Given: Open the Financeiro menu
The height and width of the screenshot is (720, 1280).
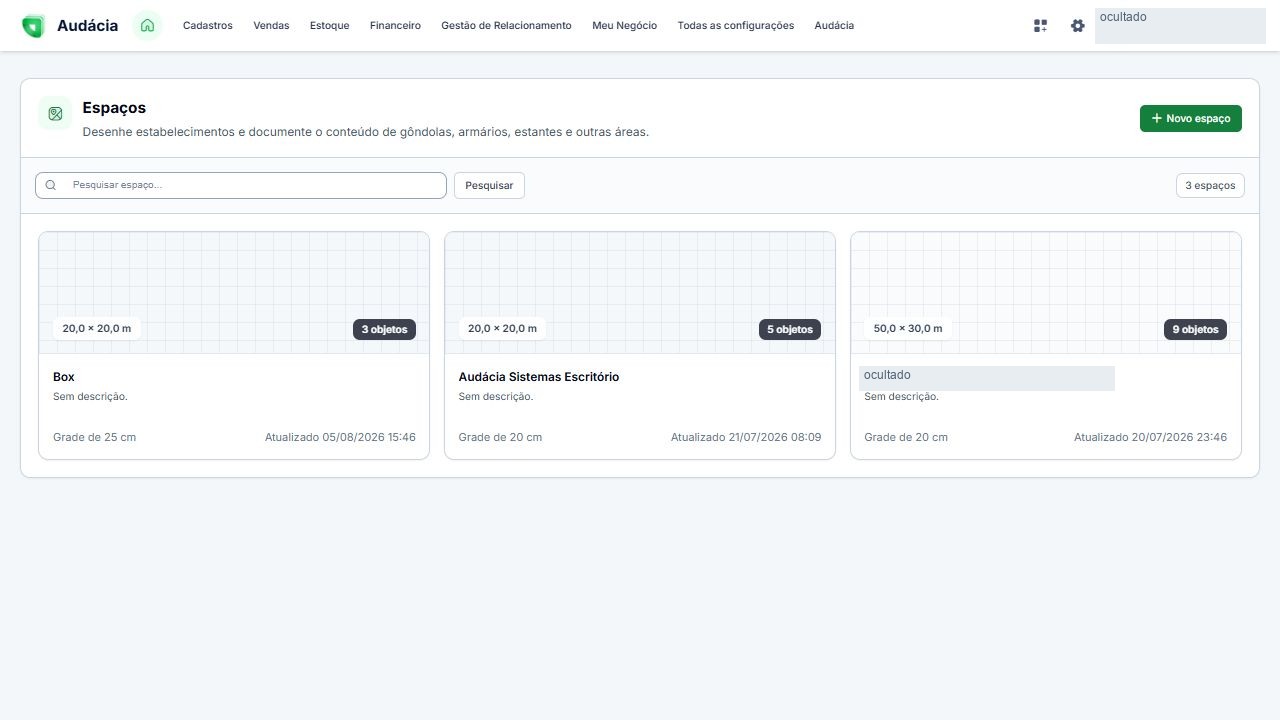Looking at the screenshot, I should point(395,26).
